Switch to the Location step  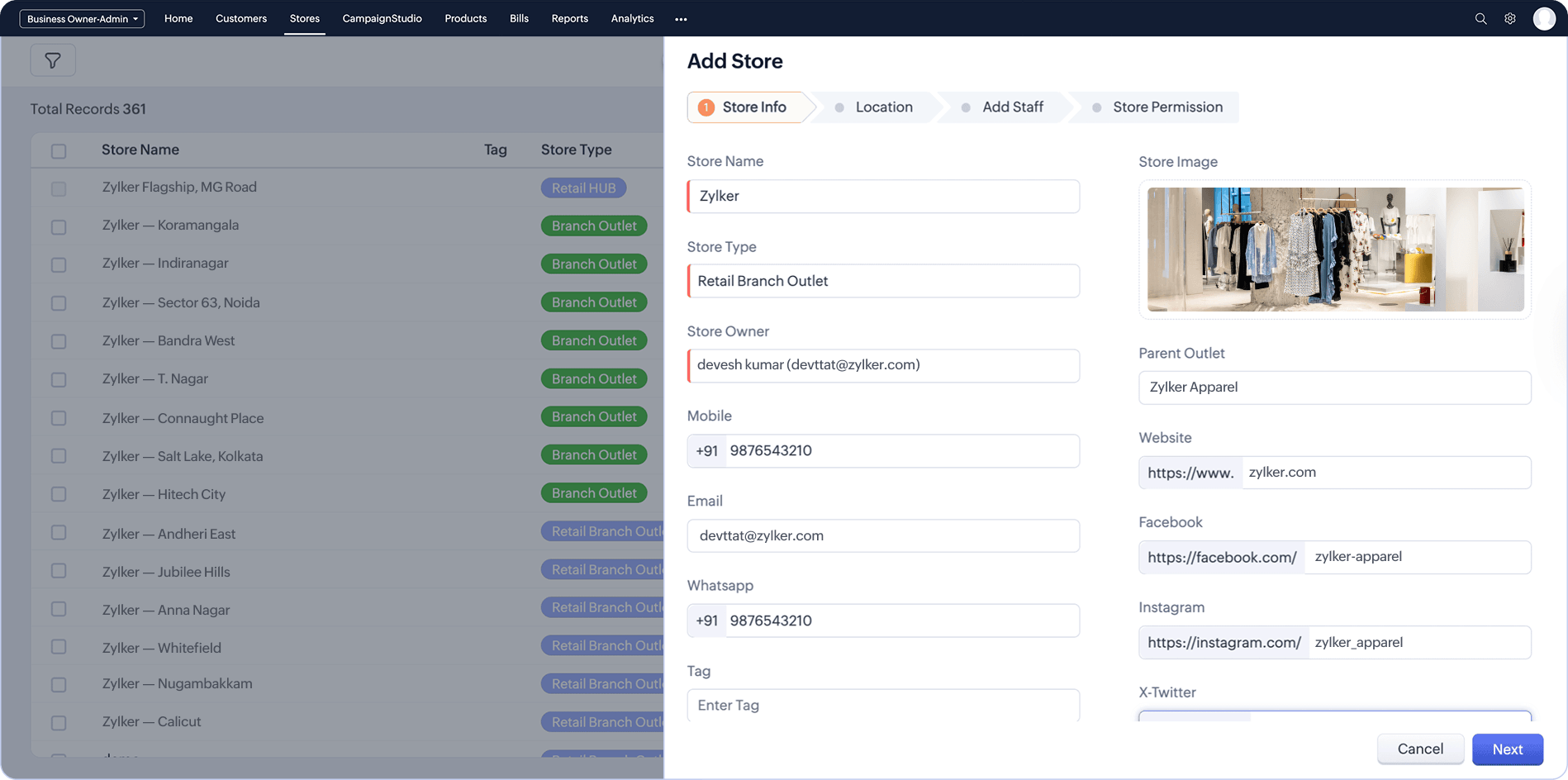coord(884,107)
